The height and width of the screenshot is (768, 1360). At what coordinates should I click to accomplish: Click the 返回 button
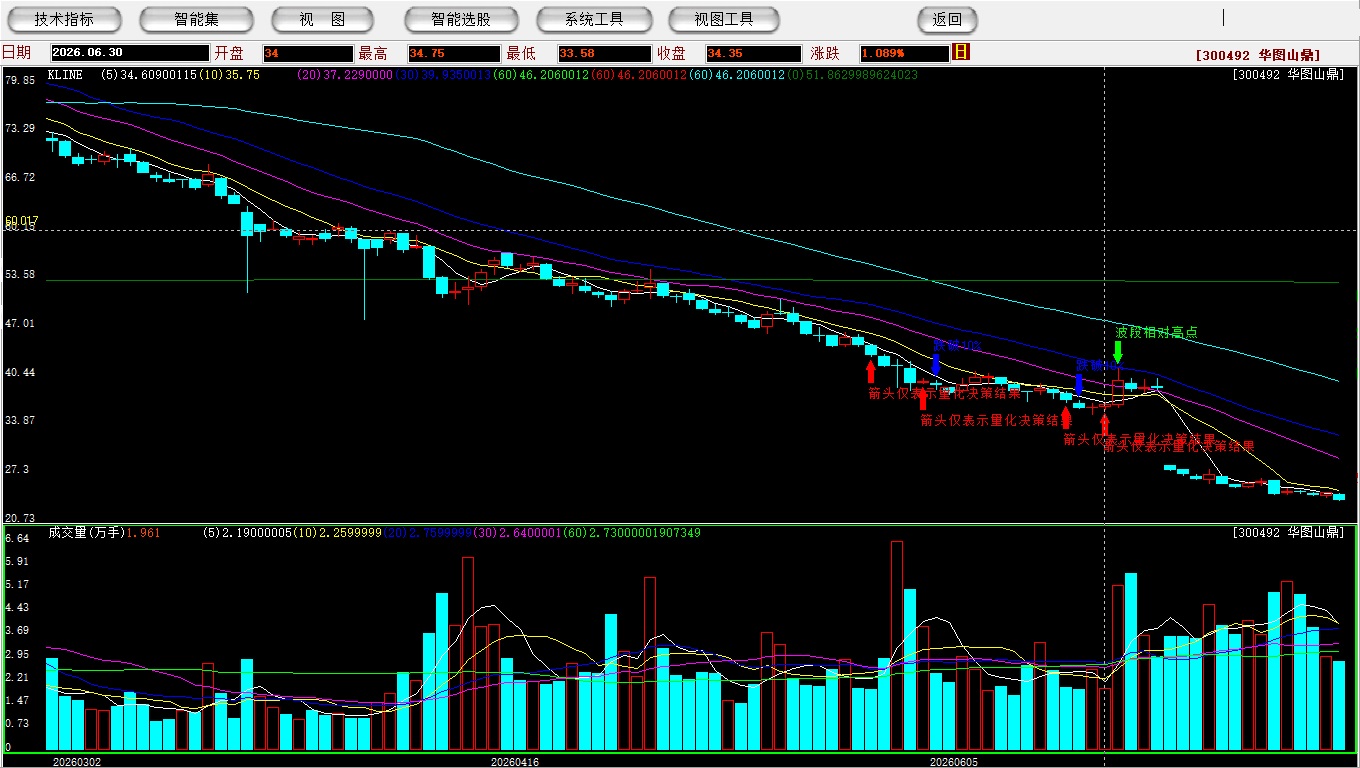tap(947, 19)
